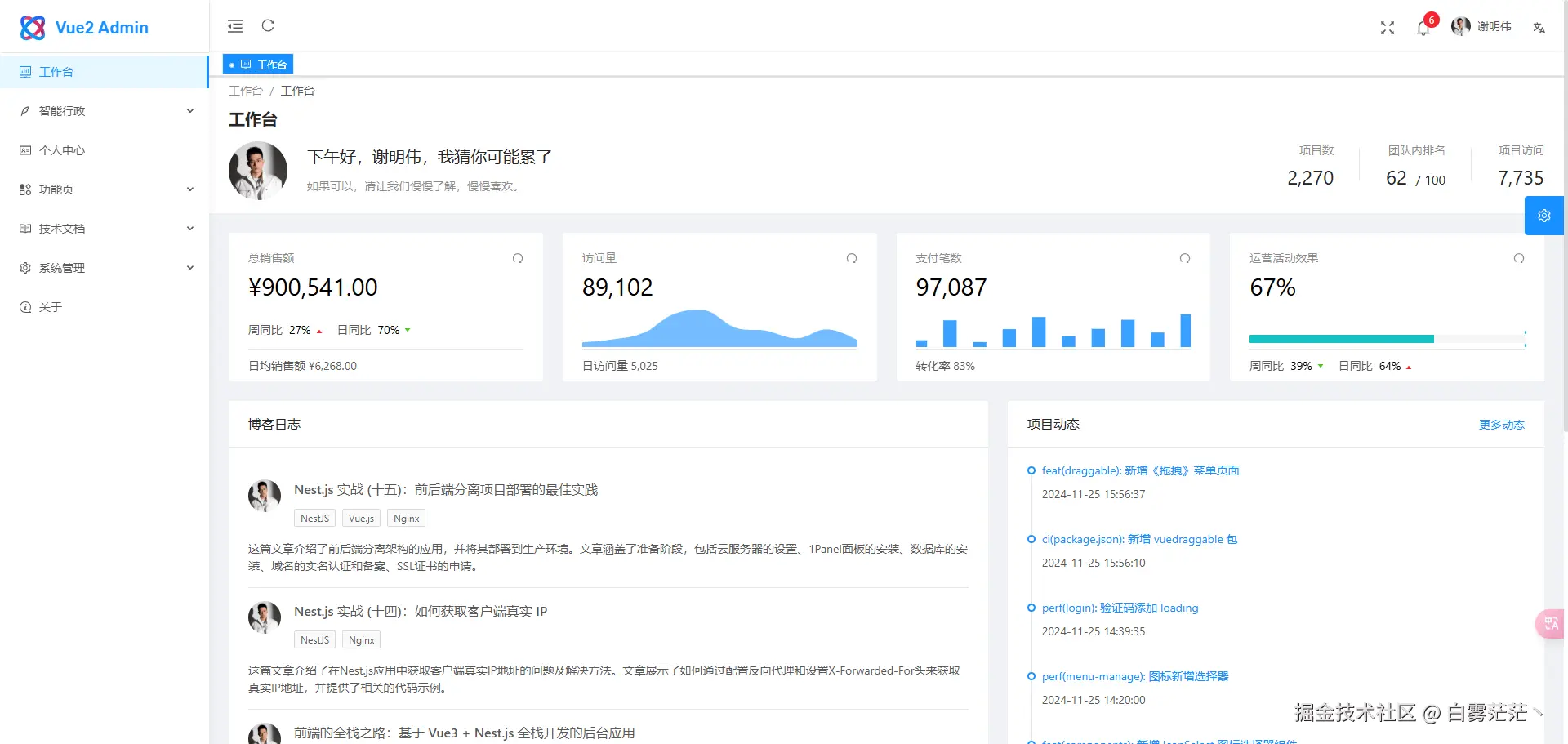The width and height of the screenshot is (1568, 744).
Task: Click the 智能行政 icon in the sidebar
Action: 25,111
